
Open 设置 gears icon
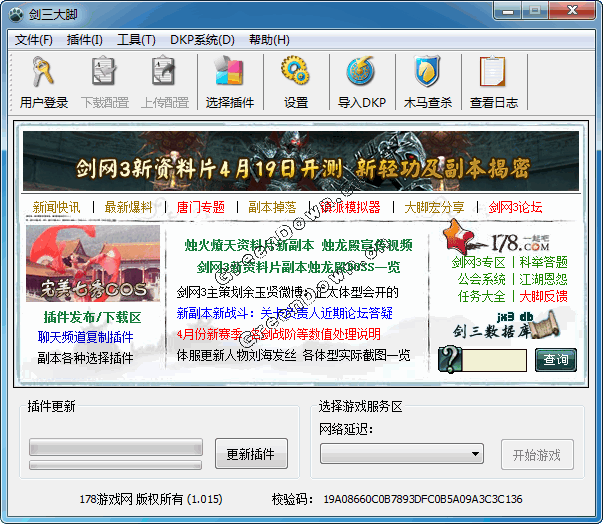tap(295, 70)
